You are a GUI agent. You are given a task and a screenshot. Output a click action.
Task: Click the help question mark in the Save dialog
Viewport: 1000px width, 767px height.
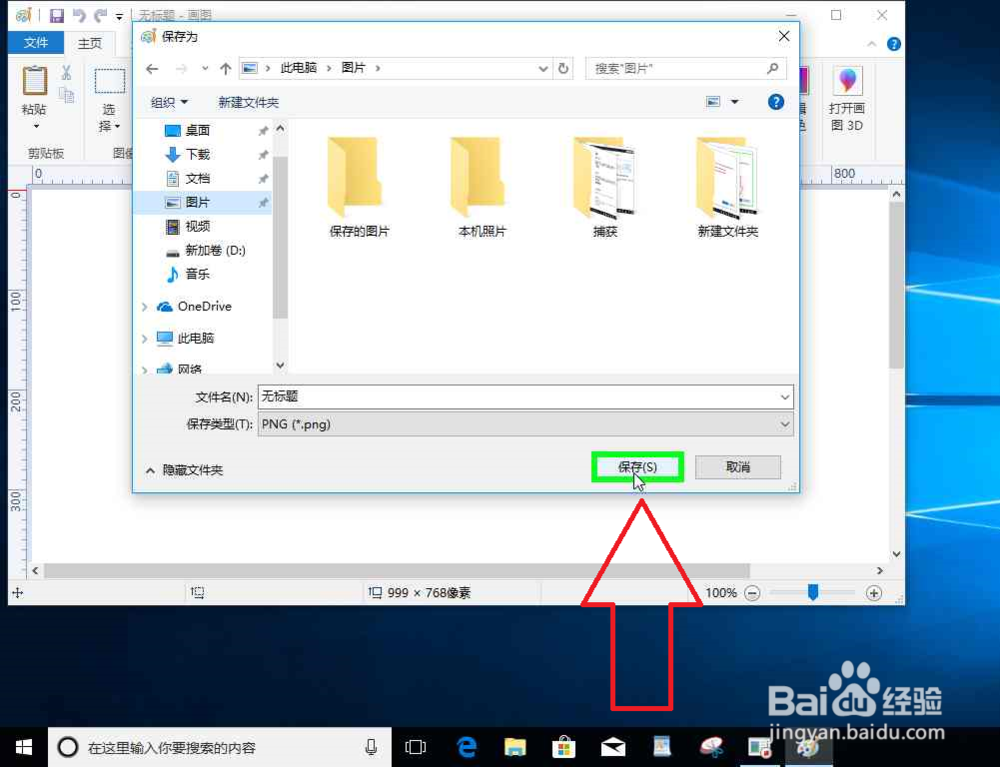(x=776, y=101)
